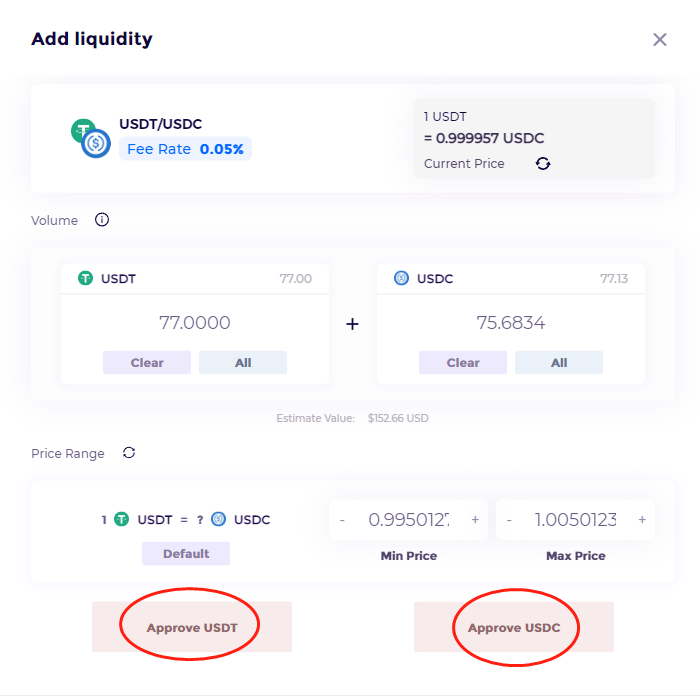
Task: Click the USDT/USDC pair token icon
Action: coord(90,138)
